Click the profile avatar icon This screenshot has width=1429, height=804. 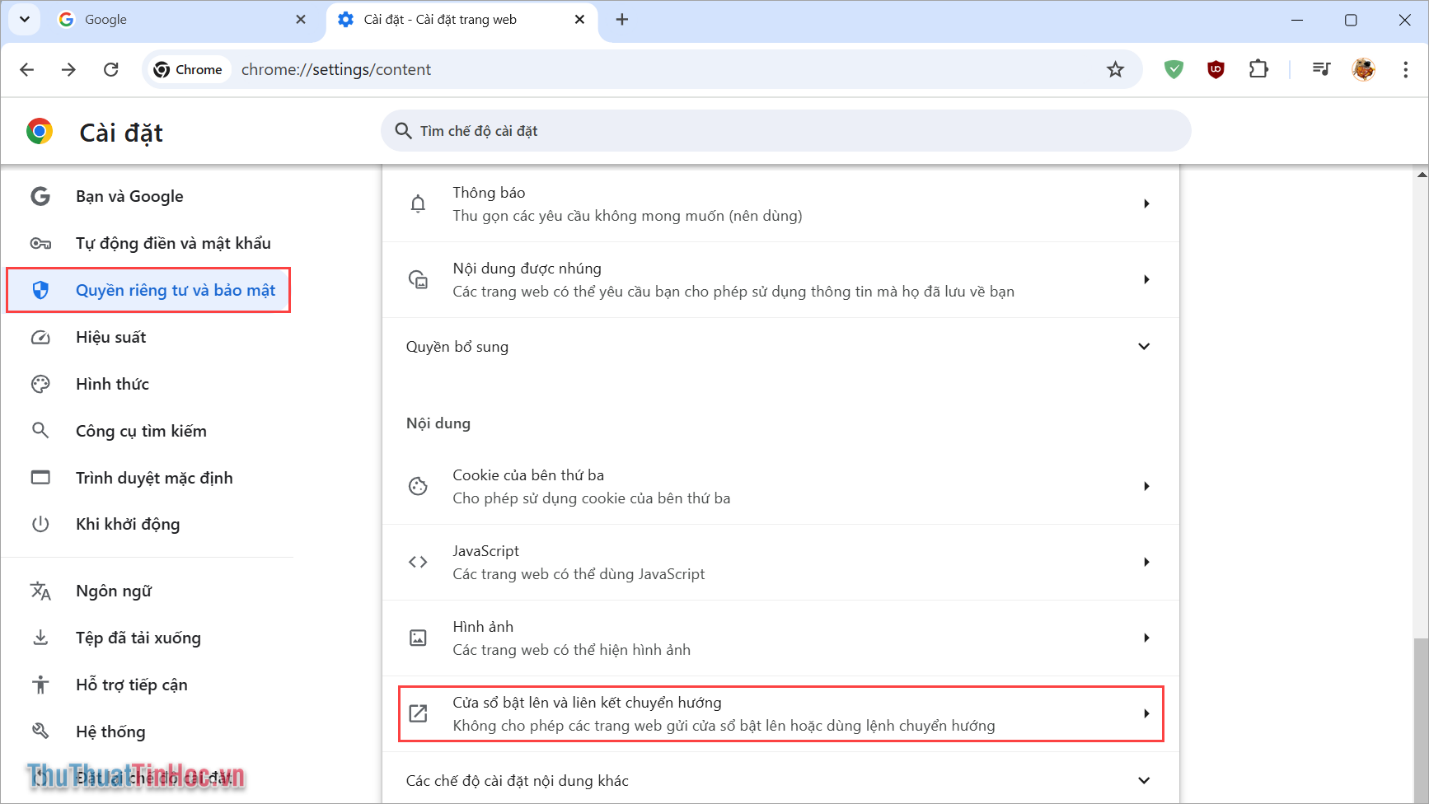[1363, 70]
